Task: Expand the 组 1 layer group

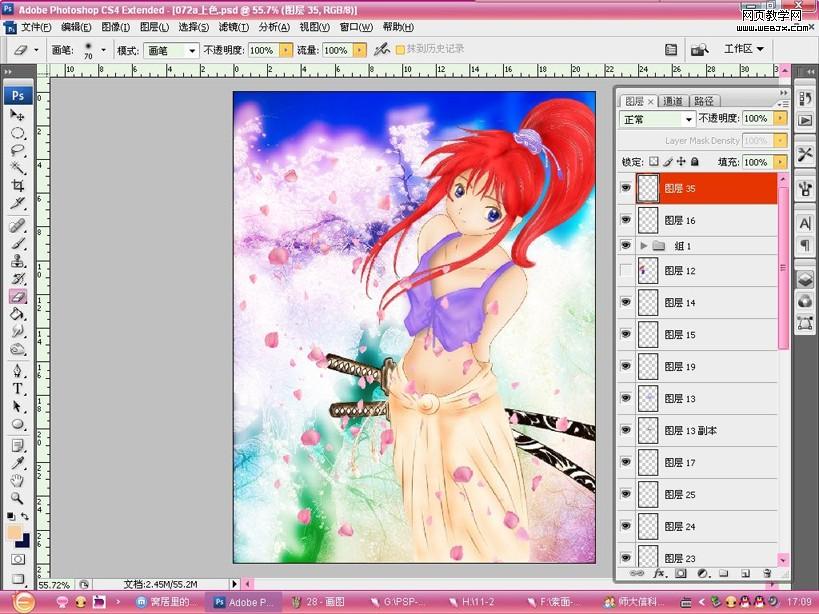Action: coord(643,245)
